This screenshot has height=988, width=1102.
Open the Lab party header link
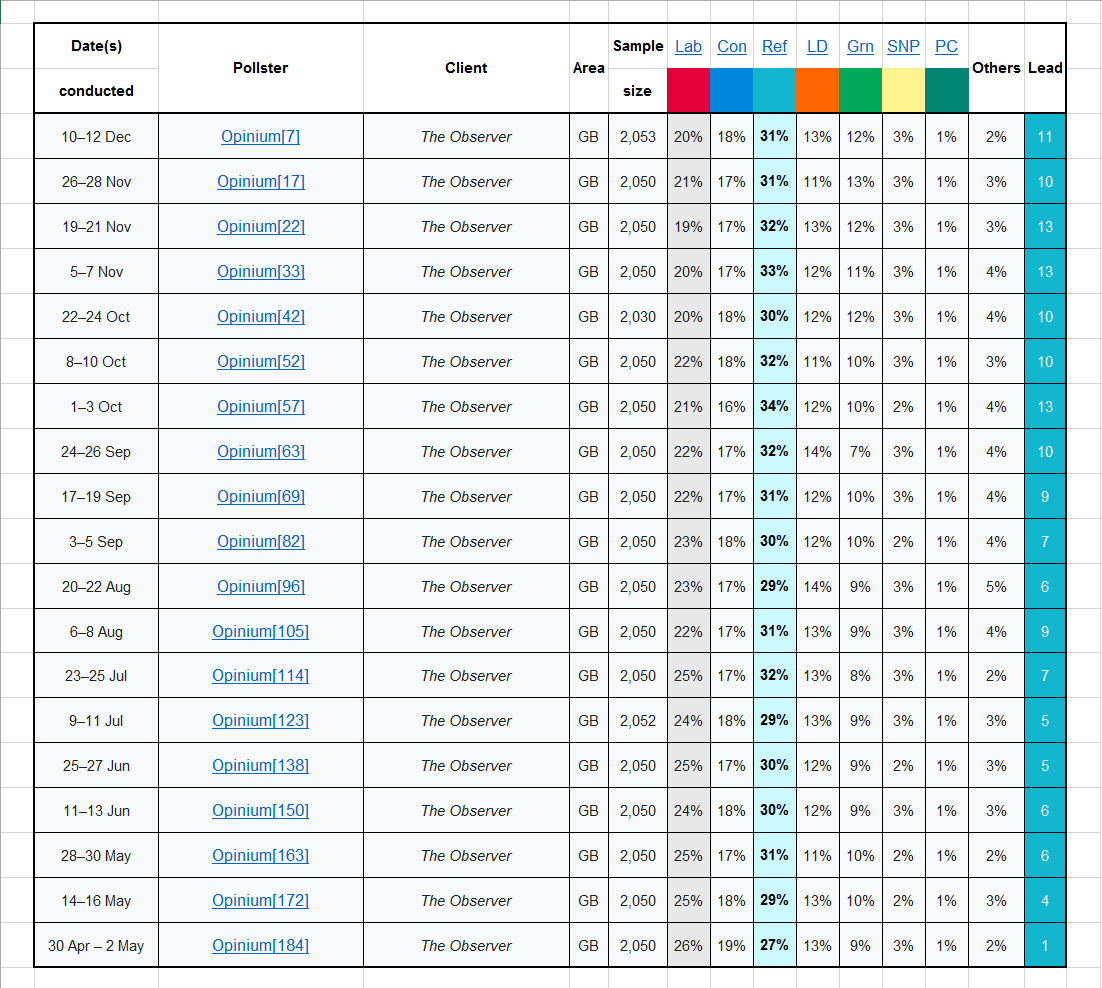(x=688, y=47)
